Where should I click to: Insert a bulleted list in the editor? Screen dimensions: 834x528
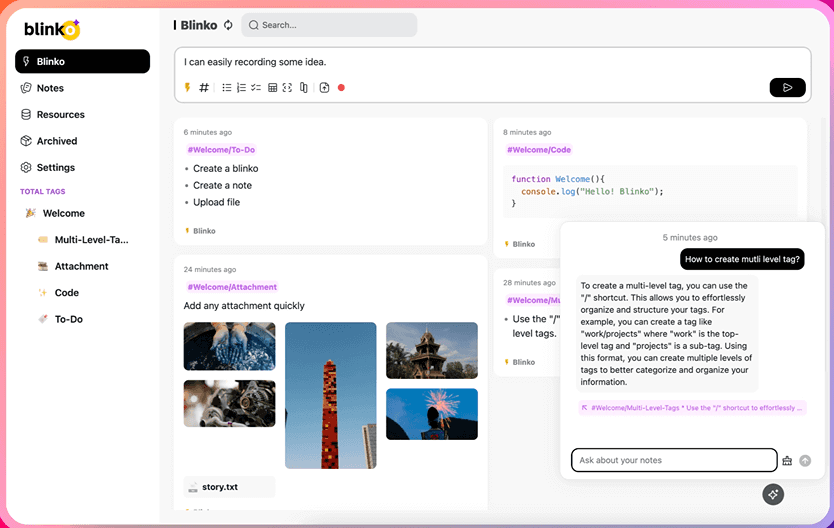(x=226, y=88)
